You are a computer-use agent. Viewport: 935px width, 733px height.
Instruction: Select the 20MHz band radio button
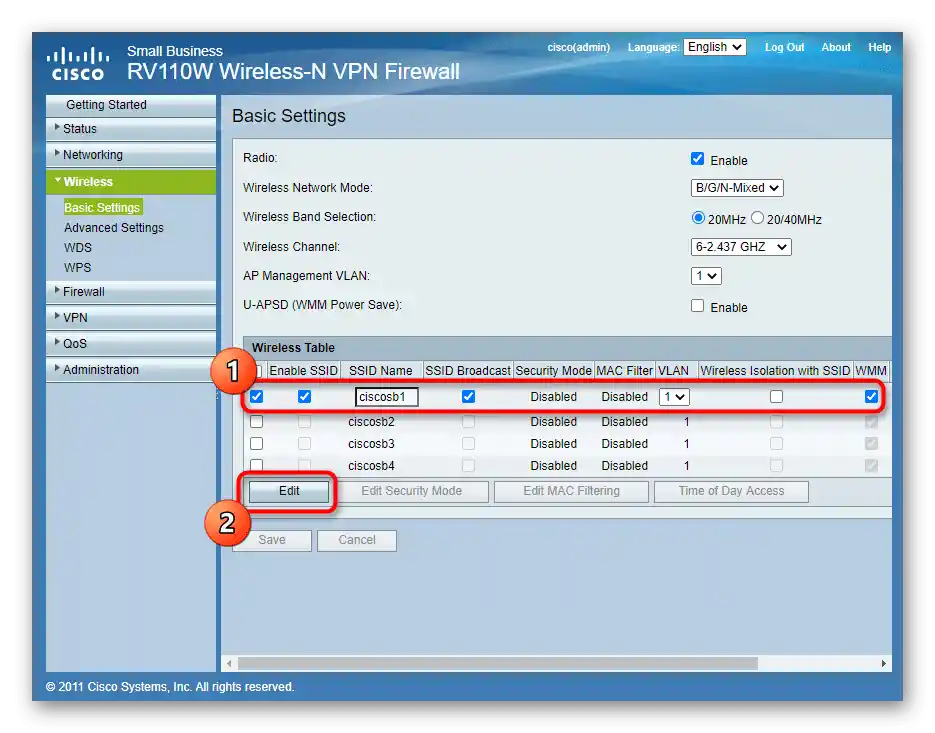[x=698, y=218]
